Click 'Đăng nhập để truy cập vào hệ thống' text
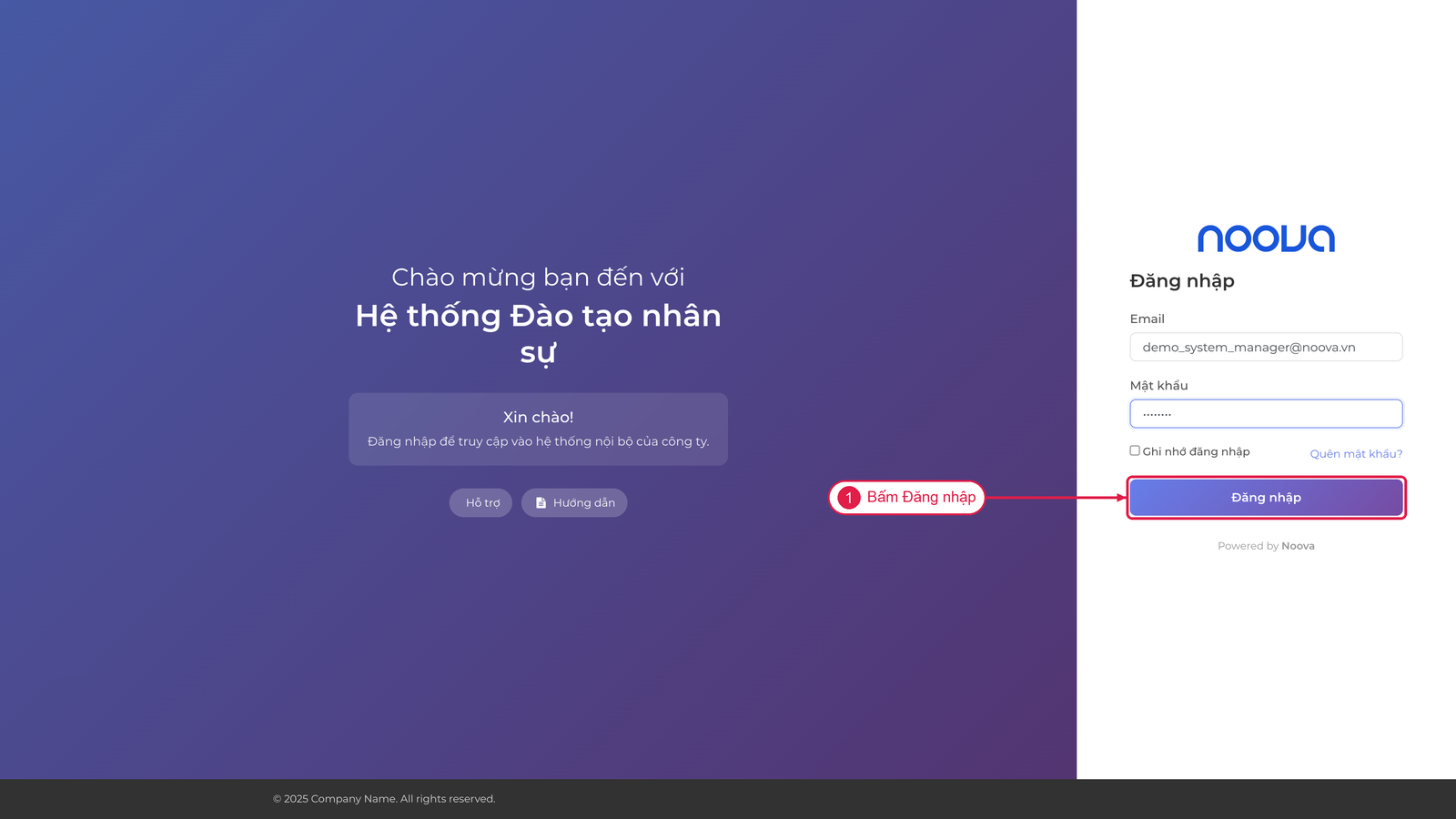The image size is (1456, 819). tap(538, 441)
